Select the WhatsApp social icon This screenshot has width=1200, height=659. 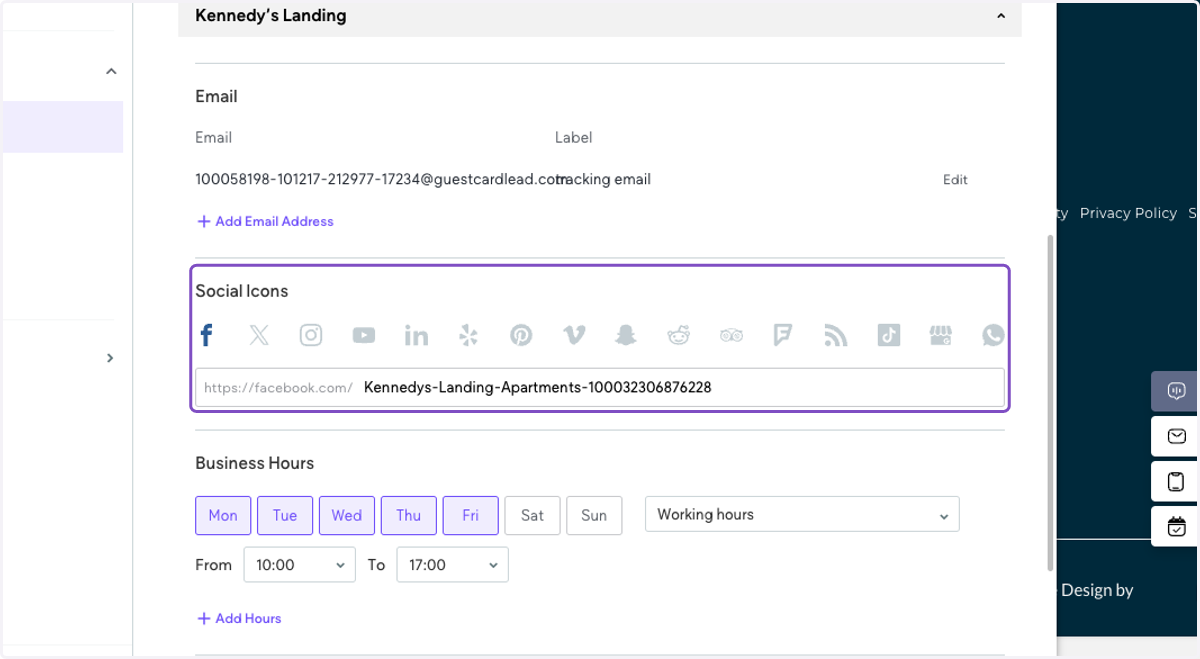point(993,335)
